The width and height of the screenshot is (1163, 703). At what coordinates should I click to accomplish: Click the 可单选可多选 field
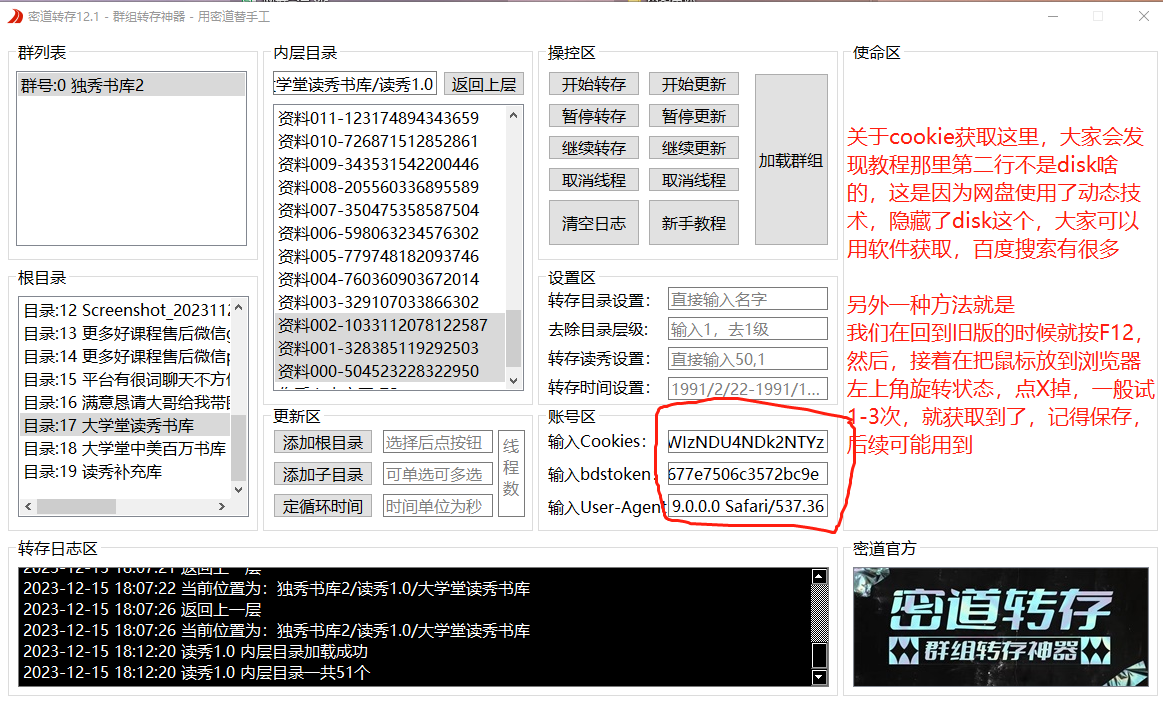[438, 475]
